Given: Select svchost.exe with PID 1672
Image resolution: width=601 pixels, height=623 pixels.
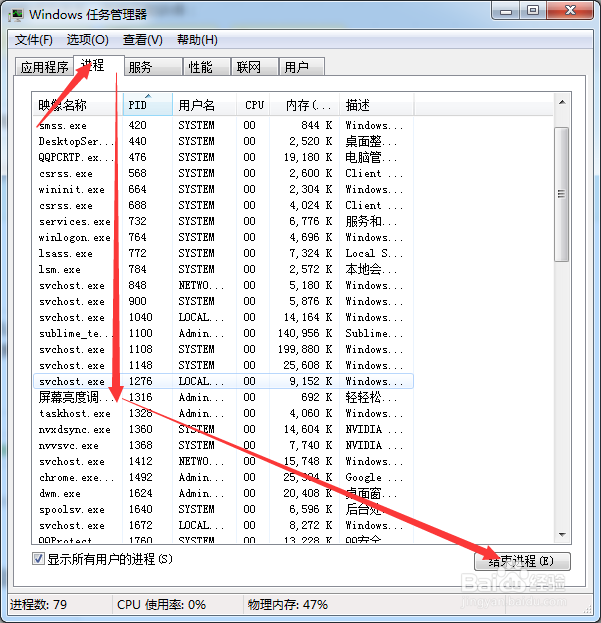Looking at the screenshot, I should (x=223, y=525).
